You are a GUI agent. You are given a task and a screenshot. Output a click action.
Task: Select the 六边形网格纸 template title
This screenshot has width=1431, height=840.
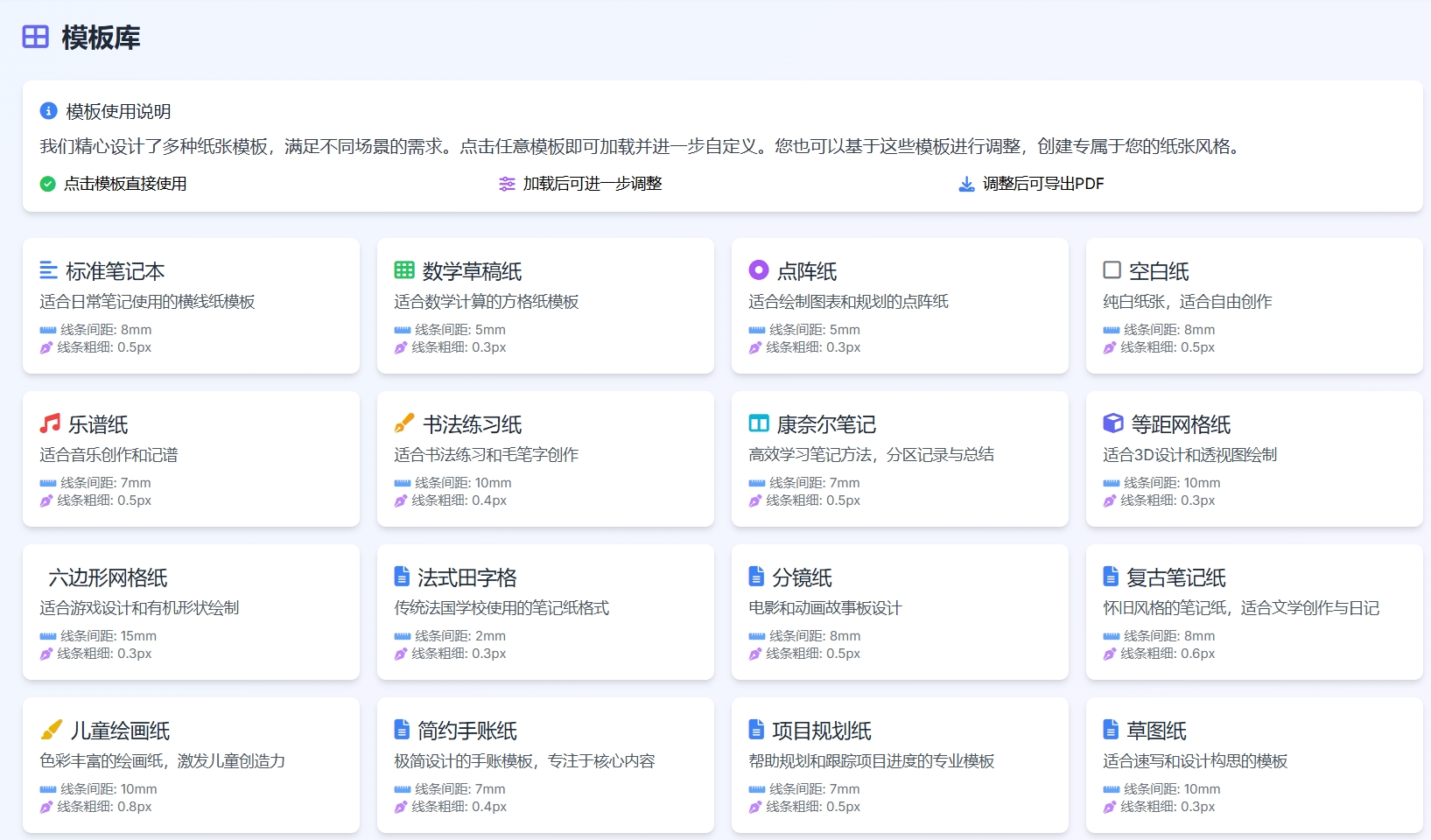[x=108, y=577]
